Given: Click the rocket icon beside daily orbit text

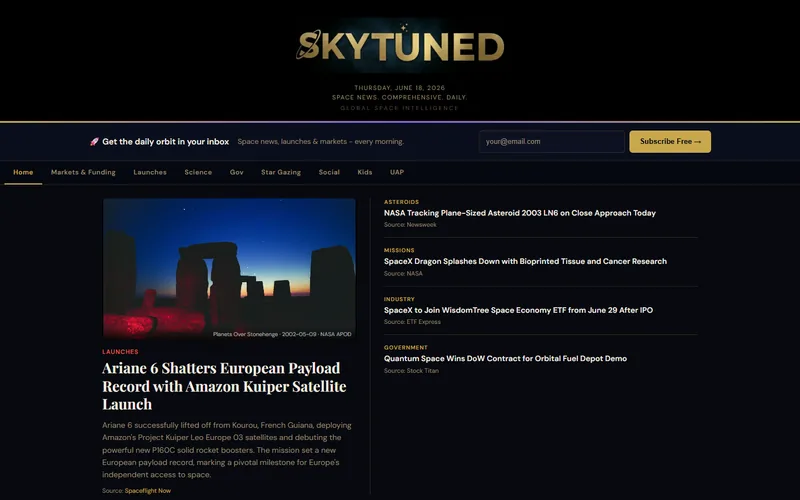Looking at the screenshot, I should click(94, 142).
